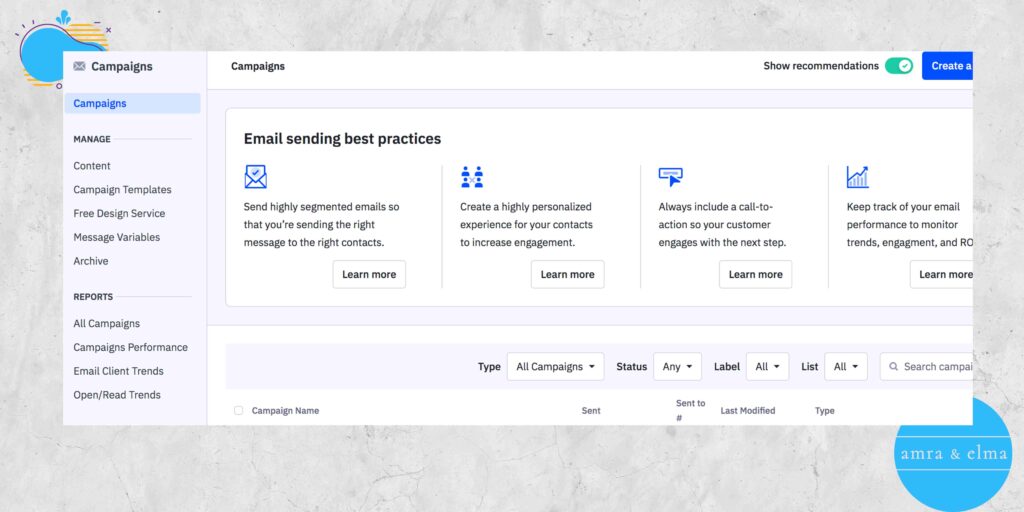Click the personalized experience people icon
1024x512 pixels.
(472, 177)
